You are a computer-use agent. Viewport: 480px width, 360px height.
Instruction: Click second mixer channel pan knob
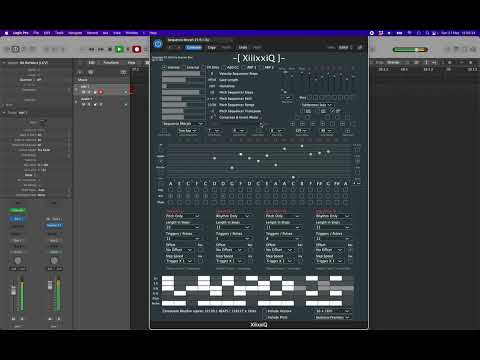[x=54, y=260]
